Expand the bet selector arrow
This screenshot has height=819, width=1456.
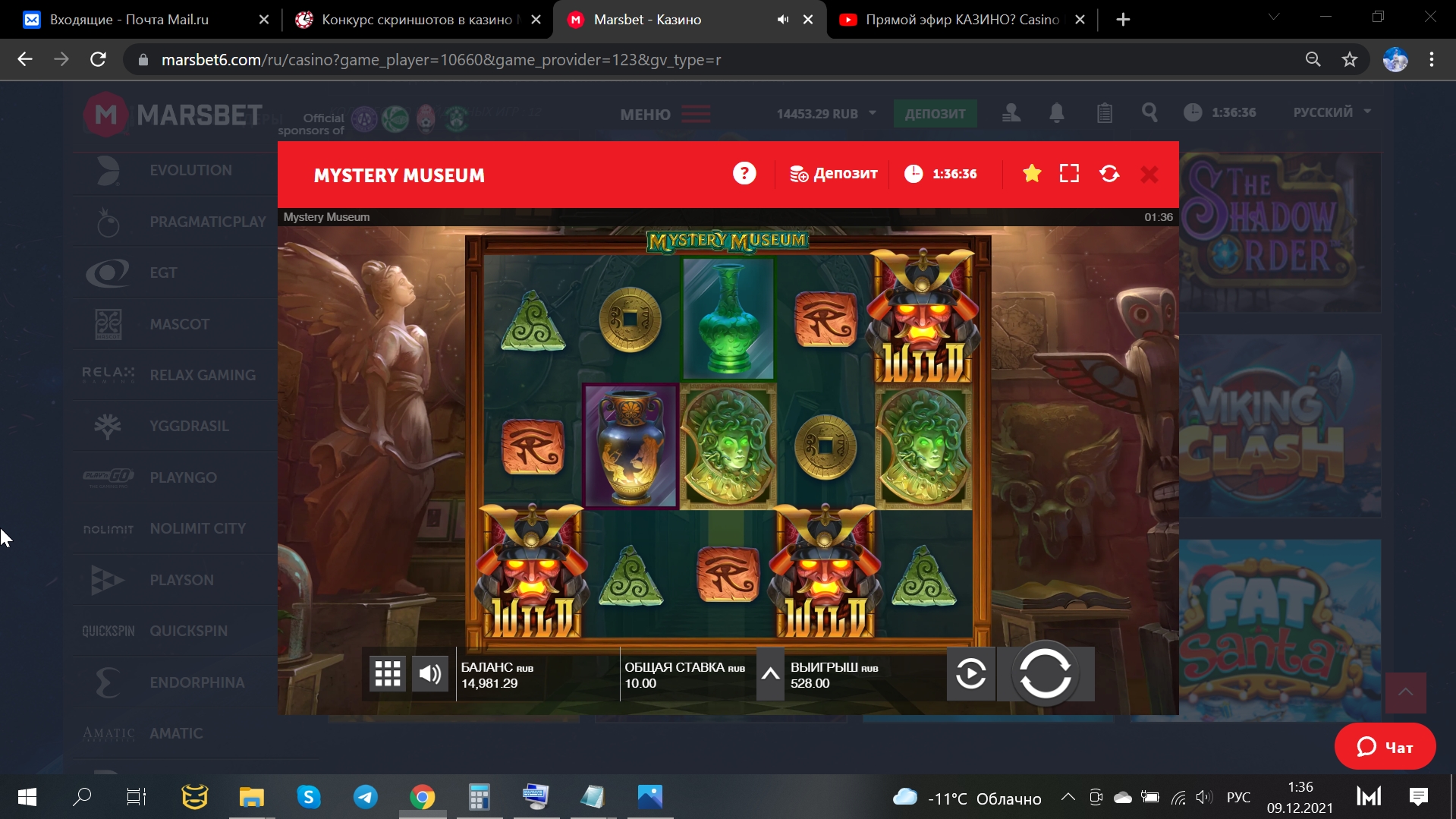[x=770, y=673]
